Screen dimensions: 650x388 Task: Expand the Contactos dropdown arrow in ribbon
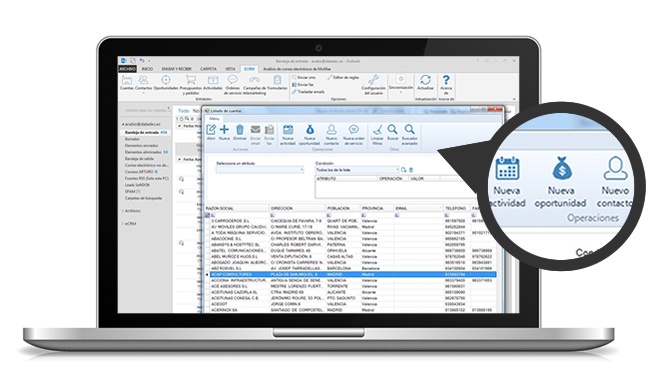point(143,93)
